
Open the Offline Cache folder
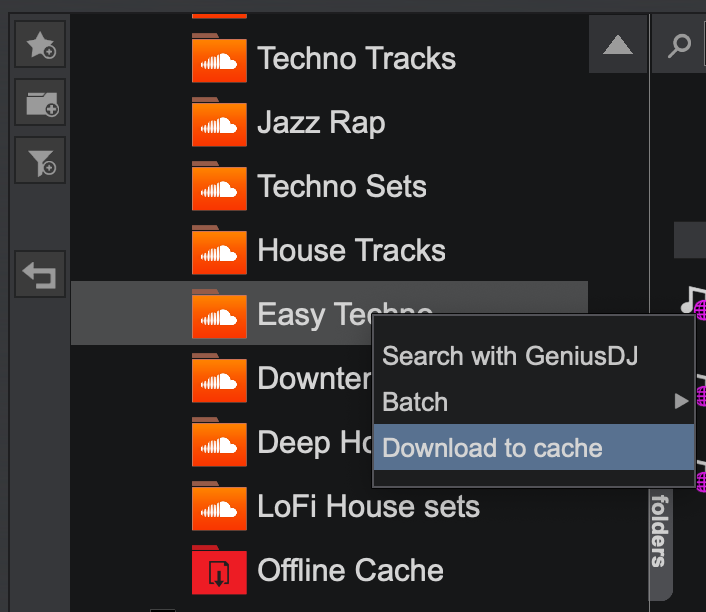click(x=350, y=571)
